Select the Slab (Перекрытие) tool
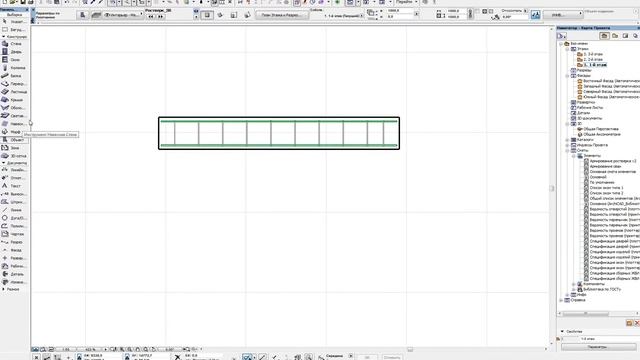Viewport: 640px width, 360px height. coord(14,84)
